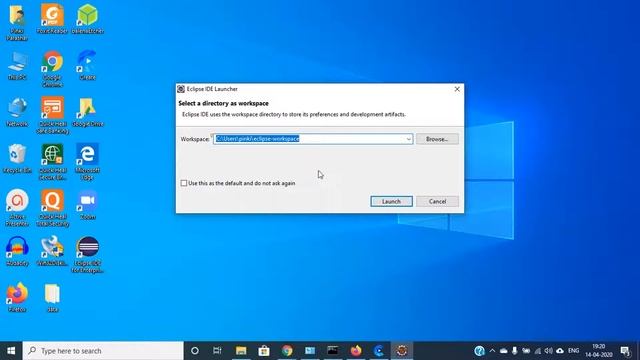Click the Eclipse launcher taskbar icon
The image size is (640, 360).
coord(402,351)
